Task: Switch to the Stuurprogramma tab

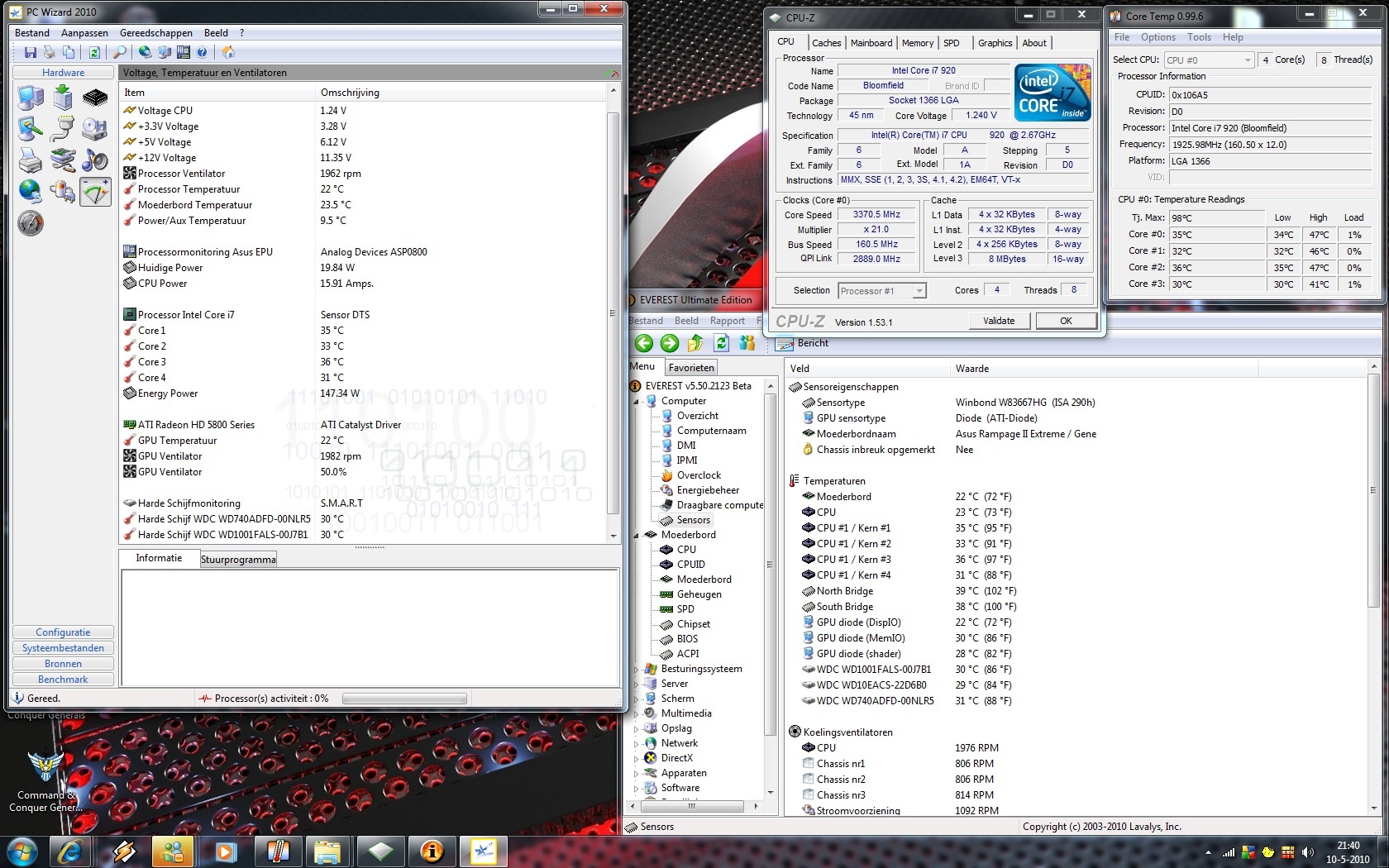Action: click(x=238, y=560)
